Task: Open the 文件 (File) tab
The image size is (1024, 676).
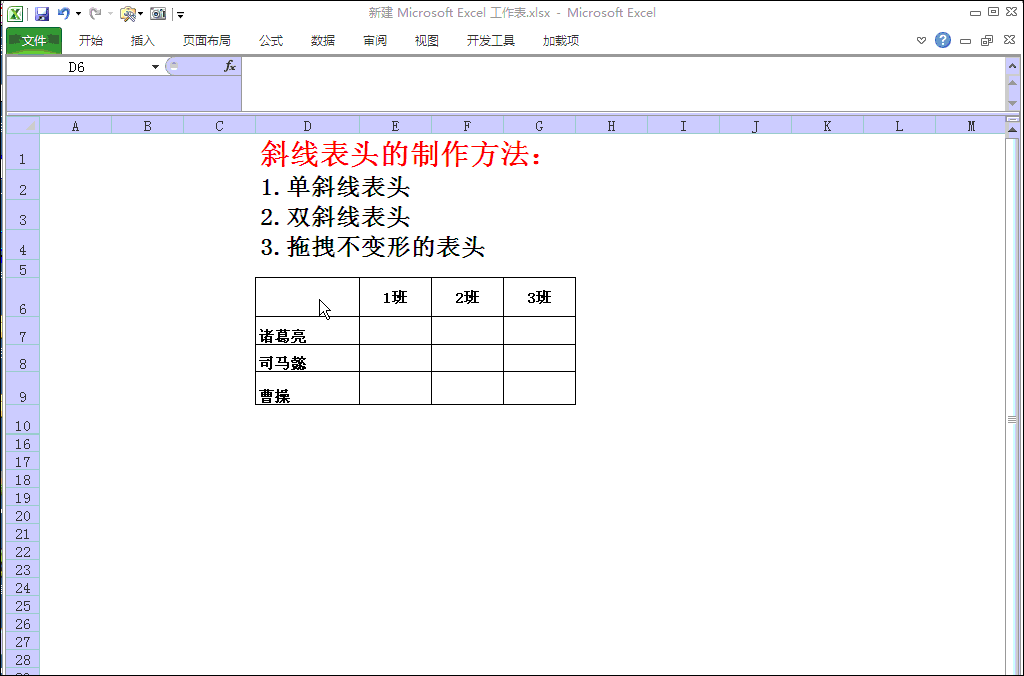Action: (34, 40)
